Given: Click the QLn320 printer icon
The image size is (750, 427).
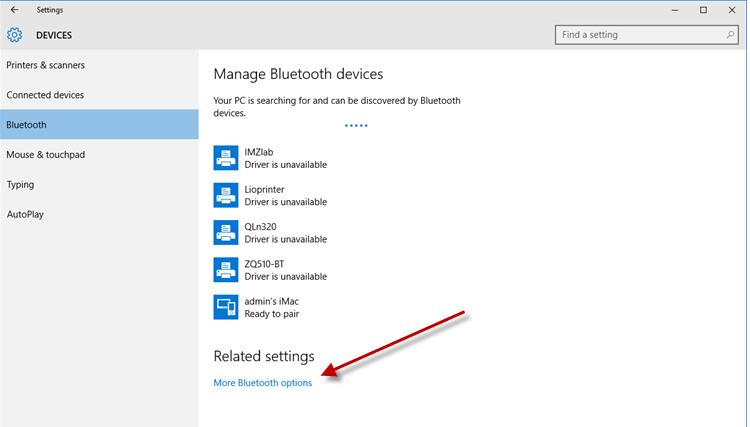Looking at the screenshot, I should [226, 232].
